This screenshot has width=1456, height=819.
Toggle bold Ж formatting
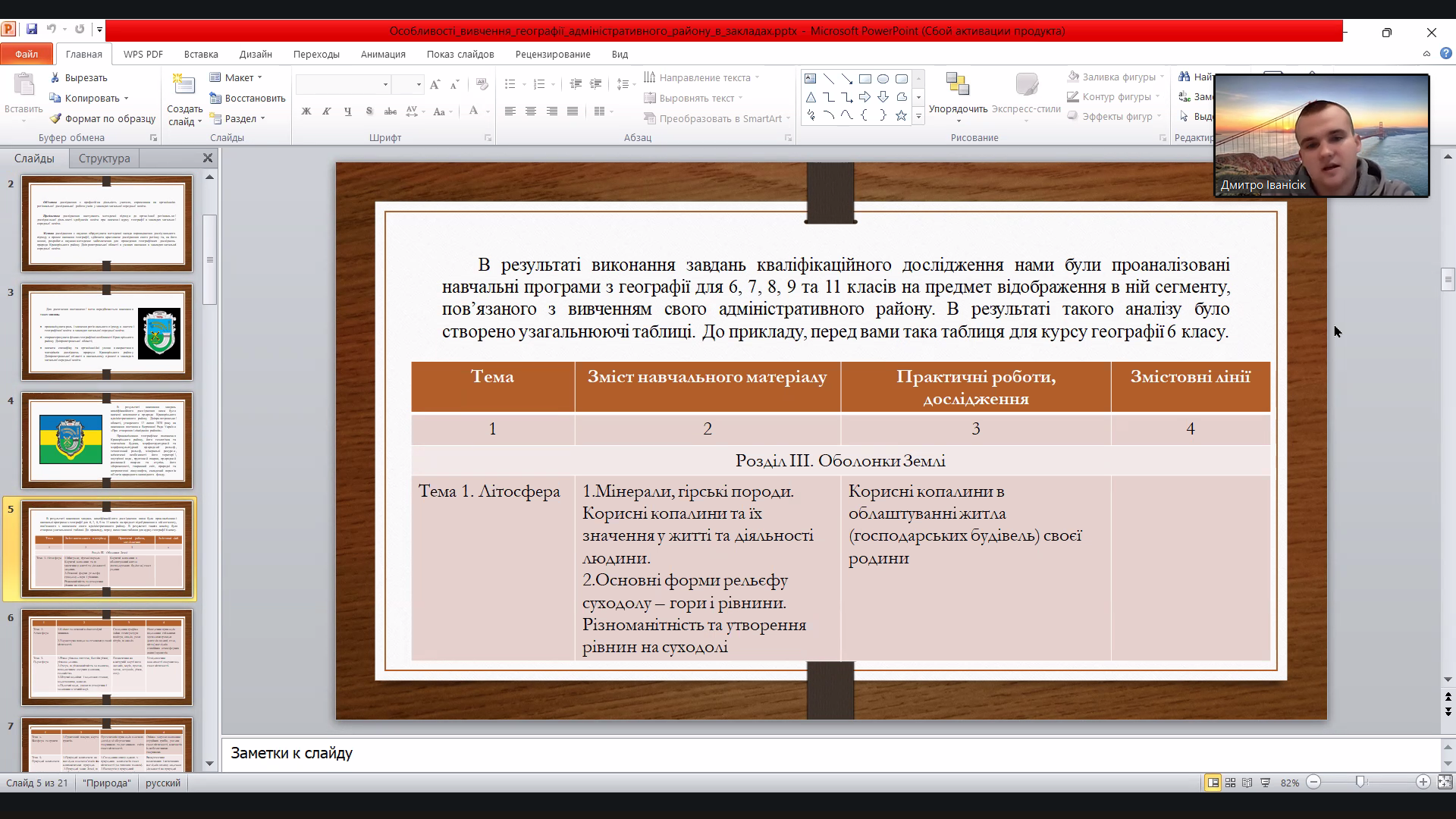click(x=306, y=111)
